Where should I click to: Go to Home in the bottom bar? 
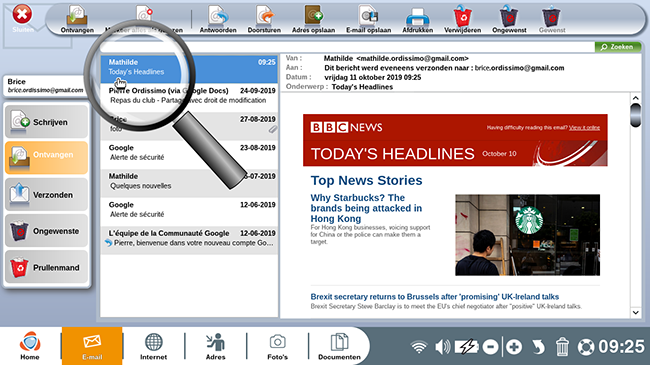click(30, 346)
